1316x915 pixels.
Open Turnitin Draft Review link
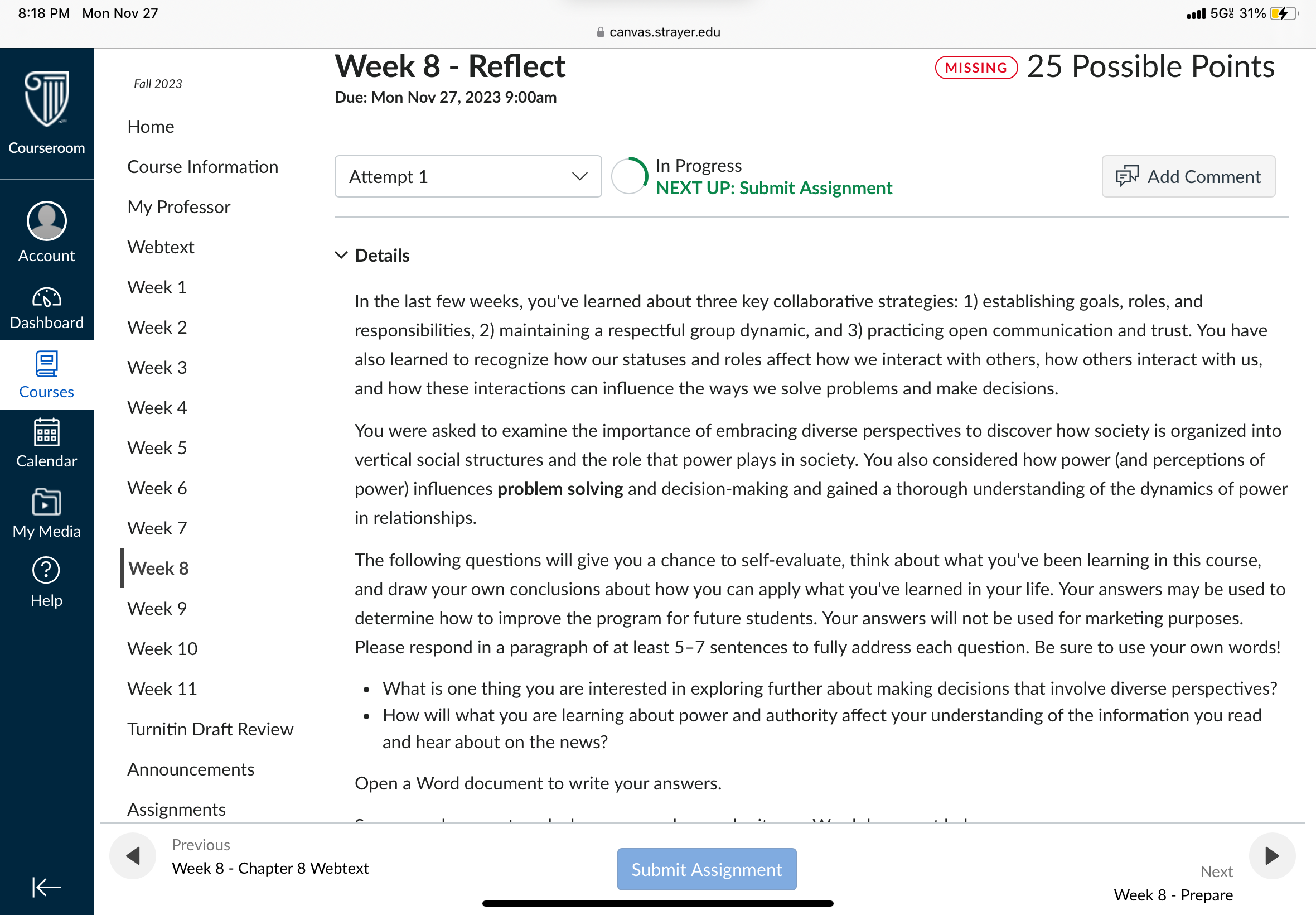(210, 729)
